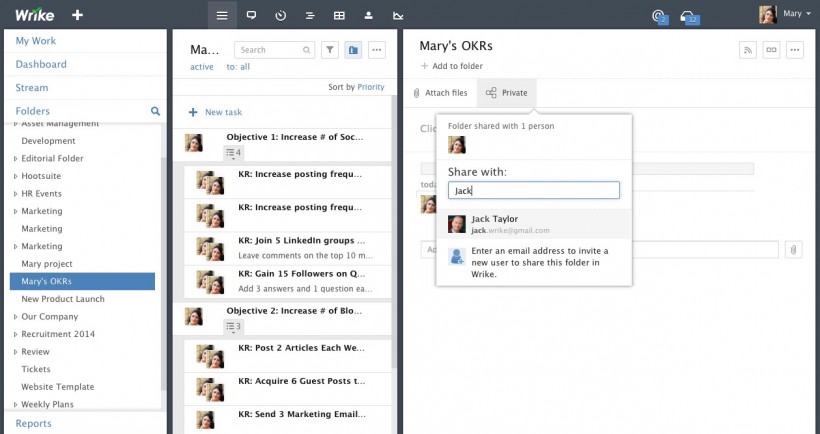The image size is (820, 434).
Task: Click Attach files
Action: point(440,93)
